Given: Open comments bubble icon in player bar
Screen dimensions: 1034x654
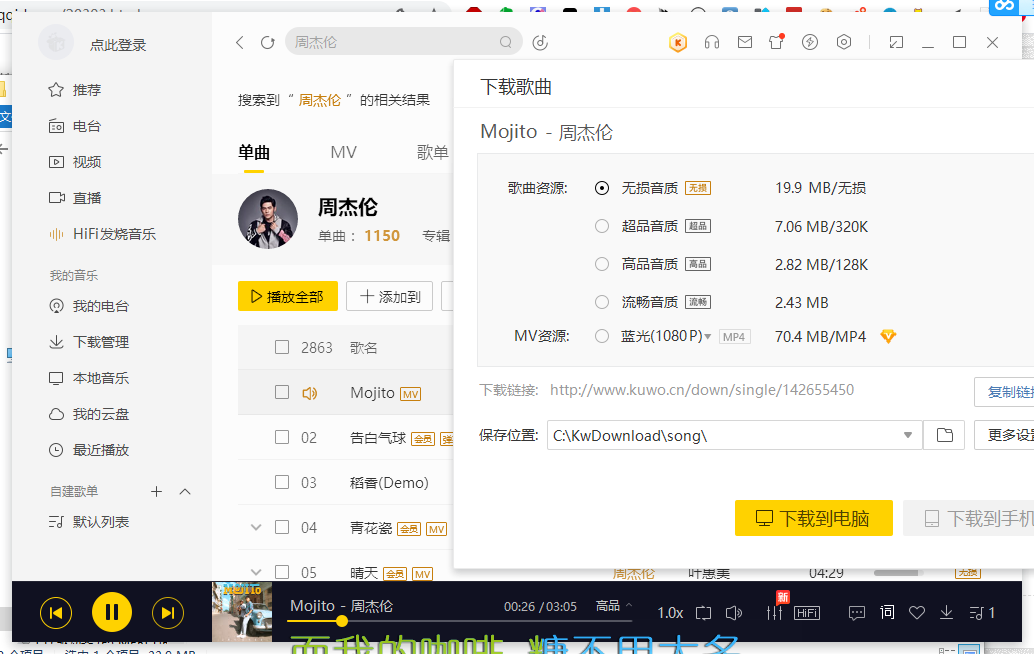Looking at the screenshot, I should (x=857, y=613).
